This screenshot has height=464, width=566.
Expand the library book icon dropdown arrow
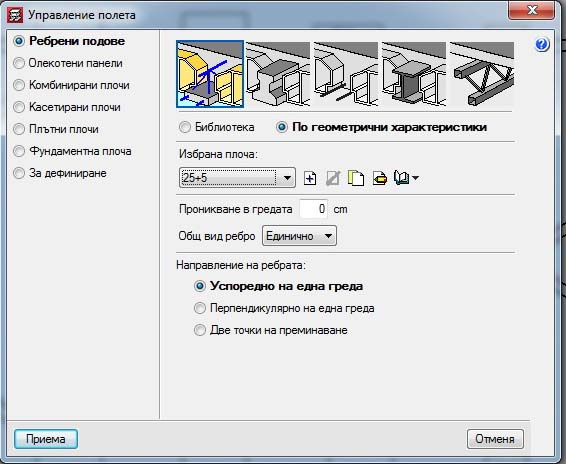click(x=415, y=178)
